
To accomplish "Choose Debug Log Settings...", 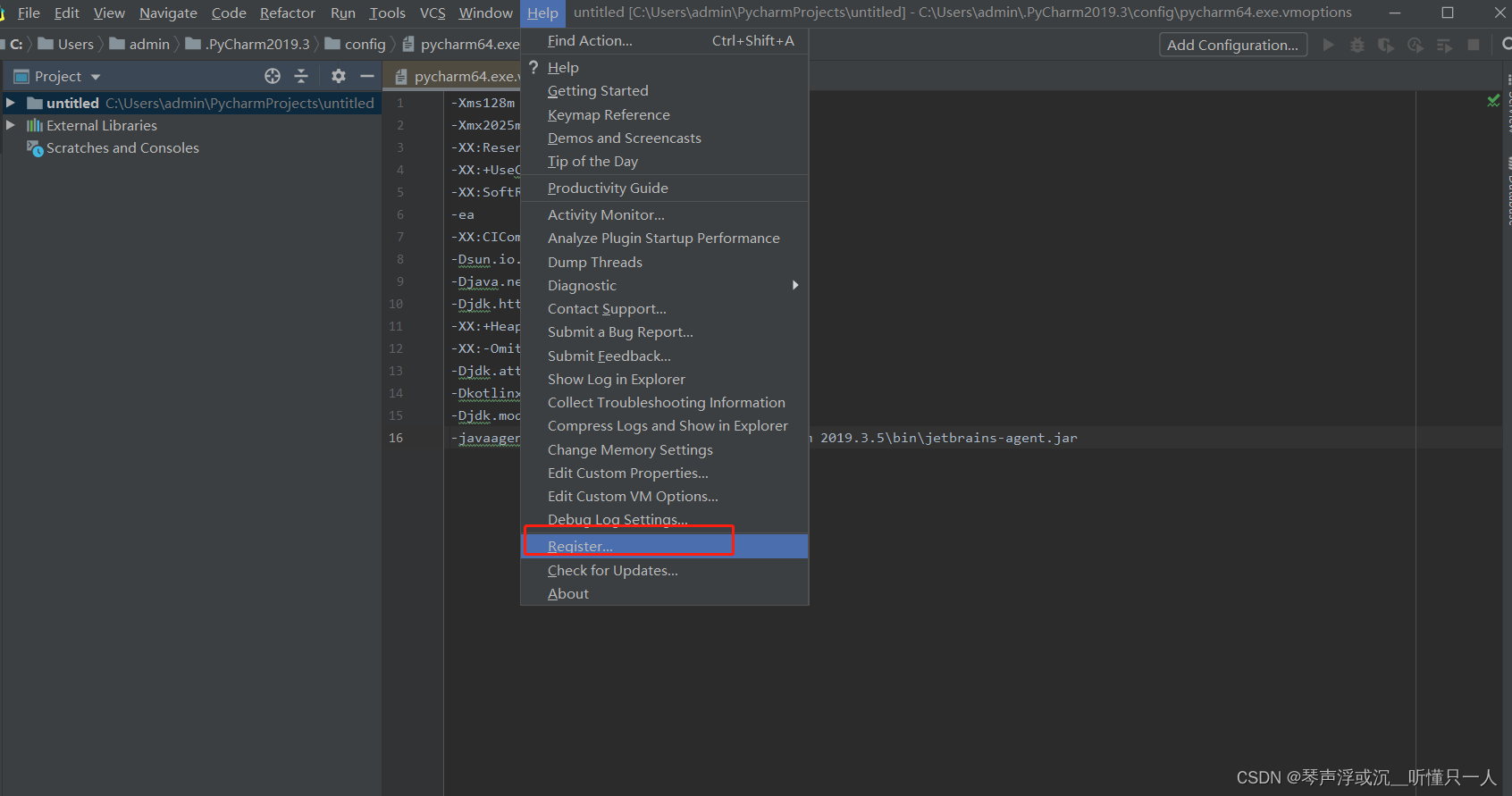I will click(x=664, y=519).
